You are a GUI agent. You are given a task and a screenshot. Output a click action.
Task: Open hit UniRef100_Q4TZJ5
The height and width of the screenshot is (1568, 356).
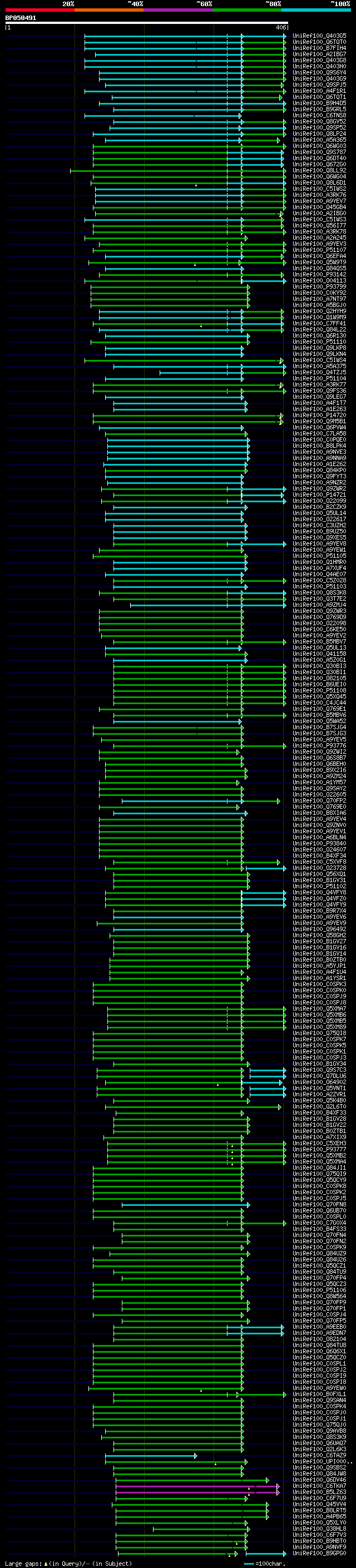(x=319, y=373)
